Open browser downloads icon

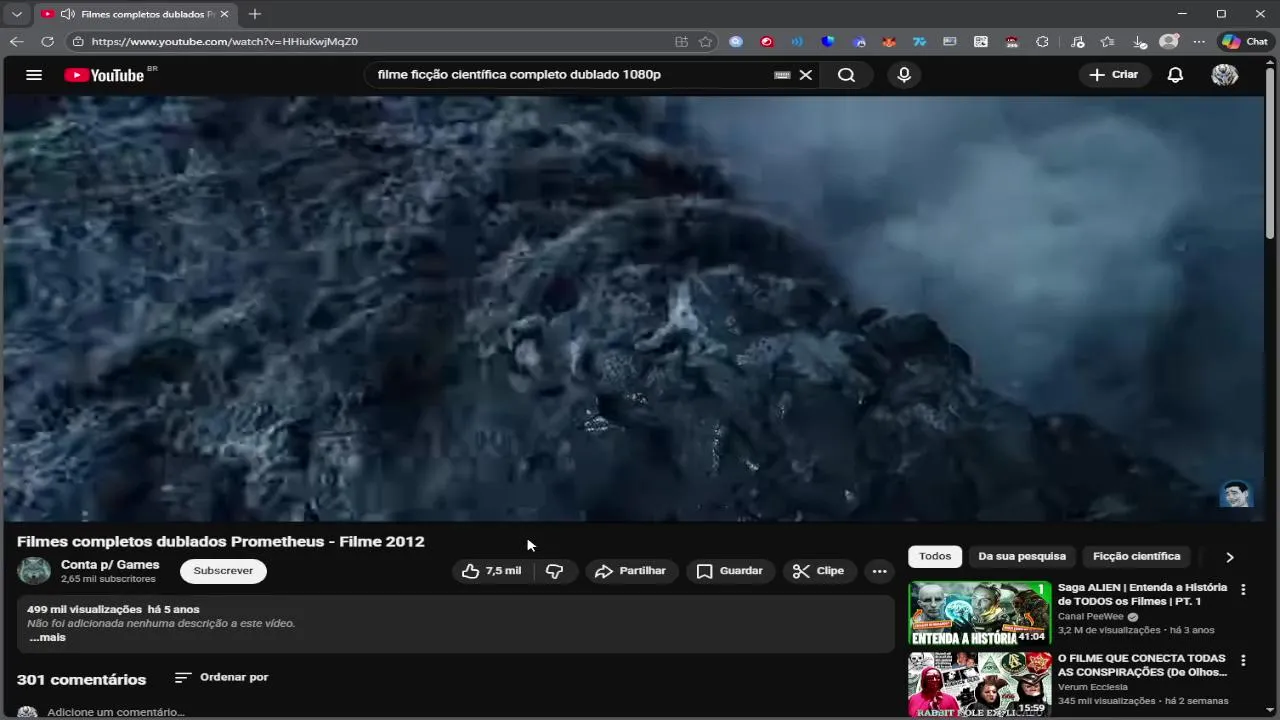pos(1139,42)
